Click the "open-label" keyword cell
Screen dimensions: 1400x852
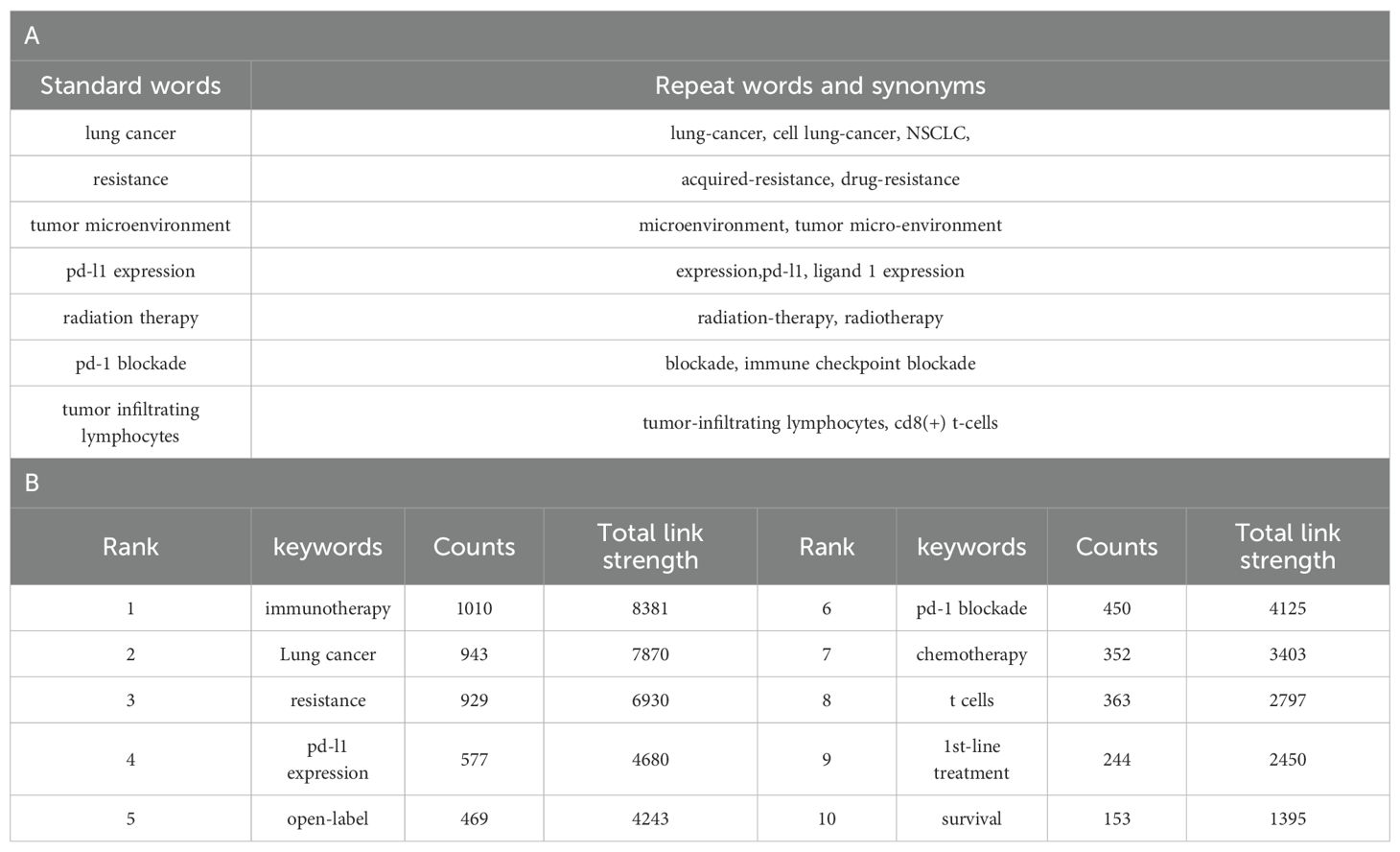coord(328,818)
